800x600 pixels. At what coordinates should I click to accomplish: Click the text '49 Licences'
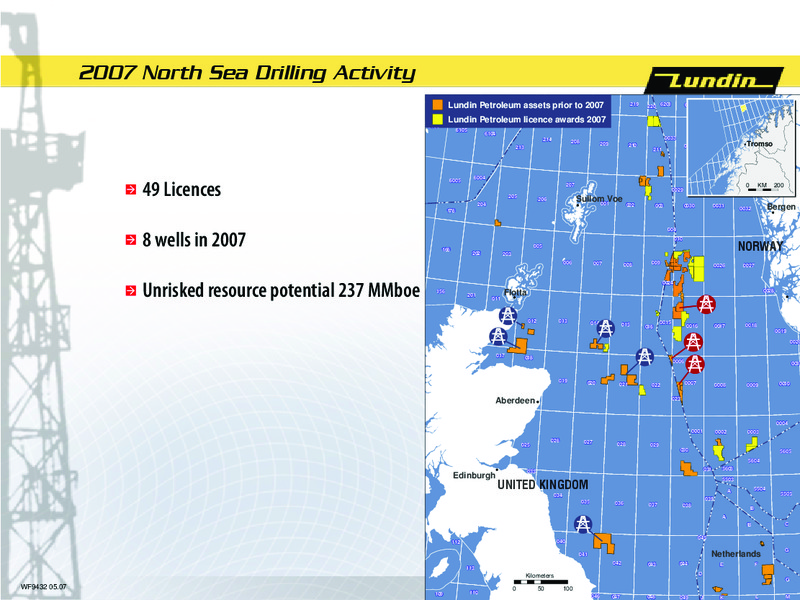182,190
